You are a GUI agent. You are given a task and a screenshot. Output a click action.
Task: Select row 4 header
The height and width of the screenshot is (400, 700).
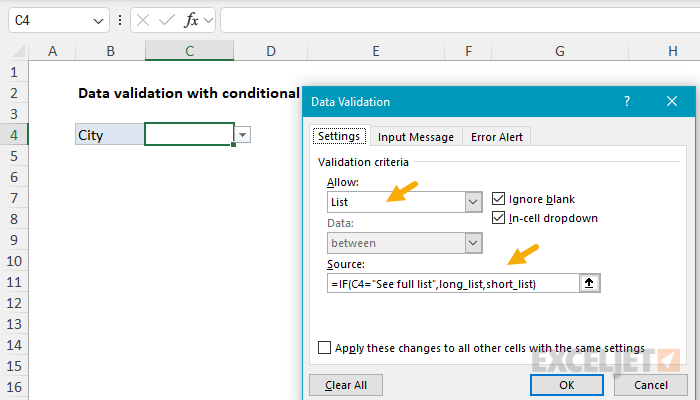pyautogui.click(x=14, y=134)
